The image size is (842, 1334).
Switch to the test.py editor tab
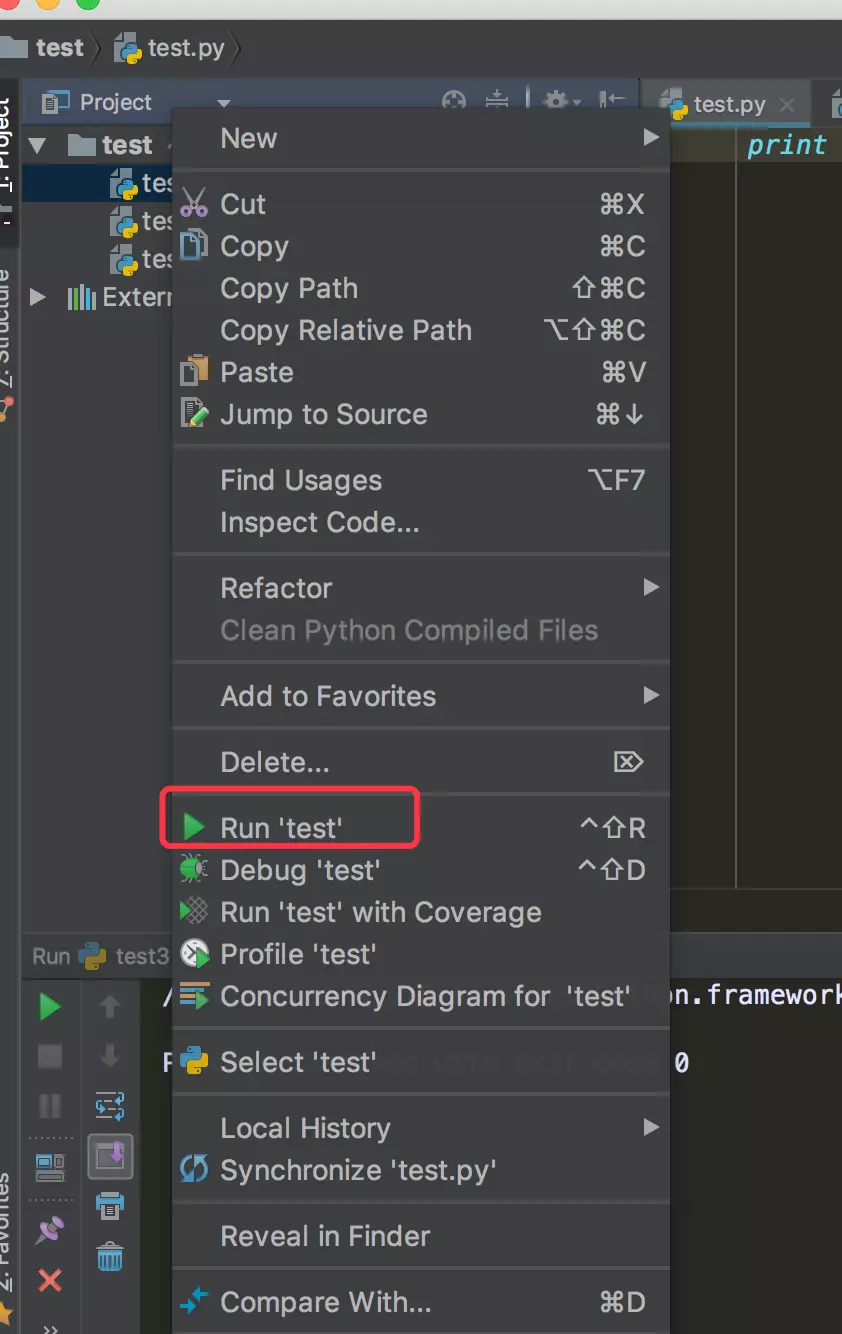[x=729, y=104]
